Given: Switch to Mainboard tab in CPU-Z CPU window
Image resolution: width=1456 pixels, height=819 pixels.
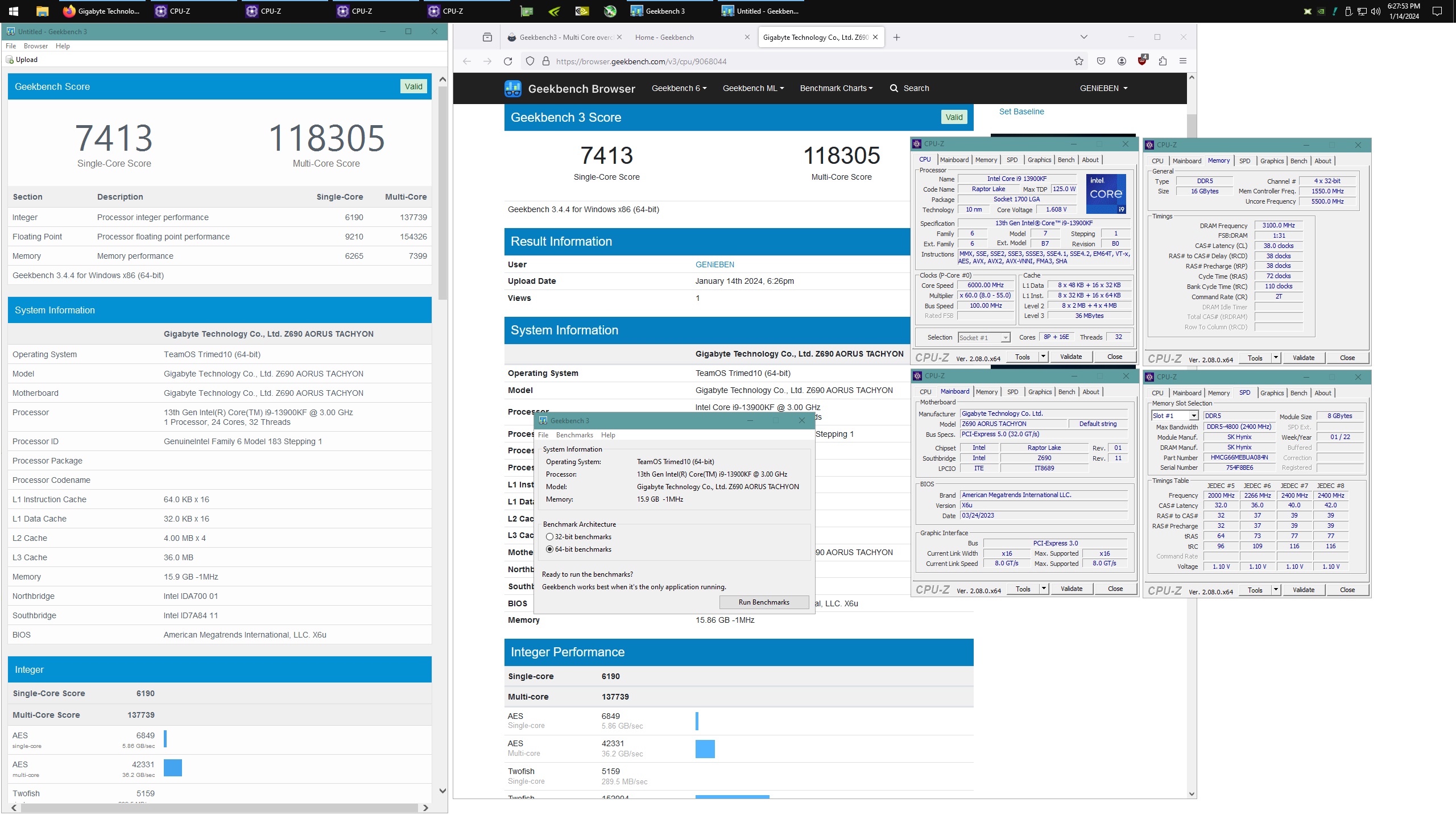Looking at the screenshot, I should tap(954, 160).
